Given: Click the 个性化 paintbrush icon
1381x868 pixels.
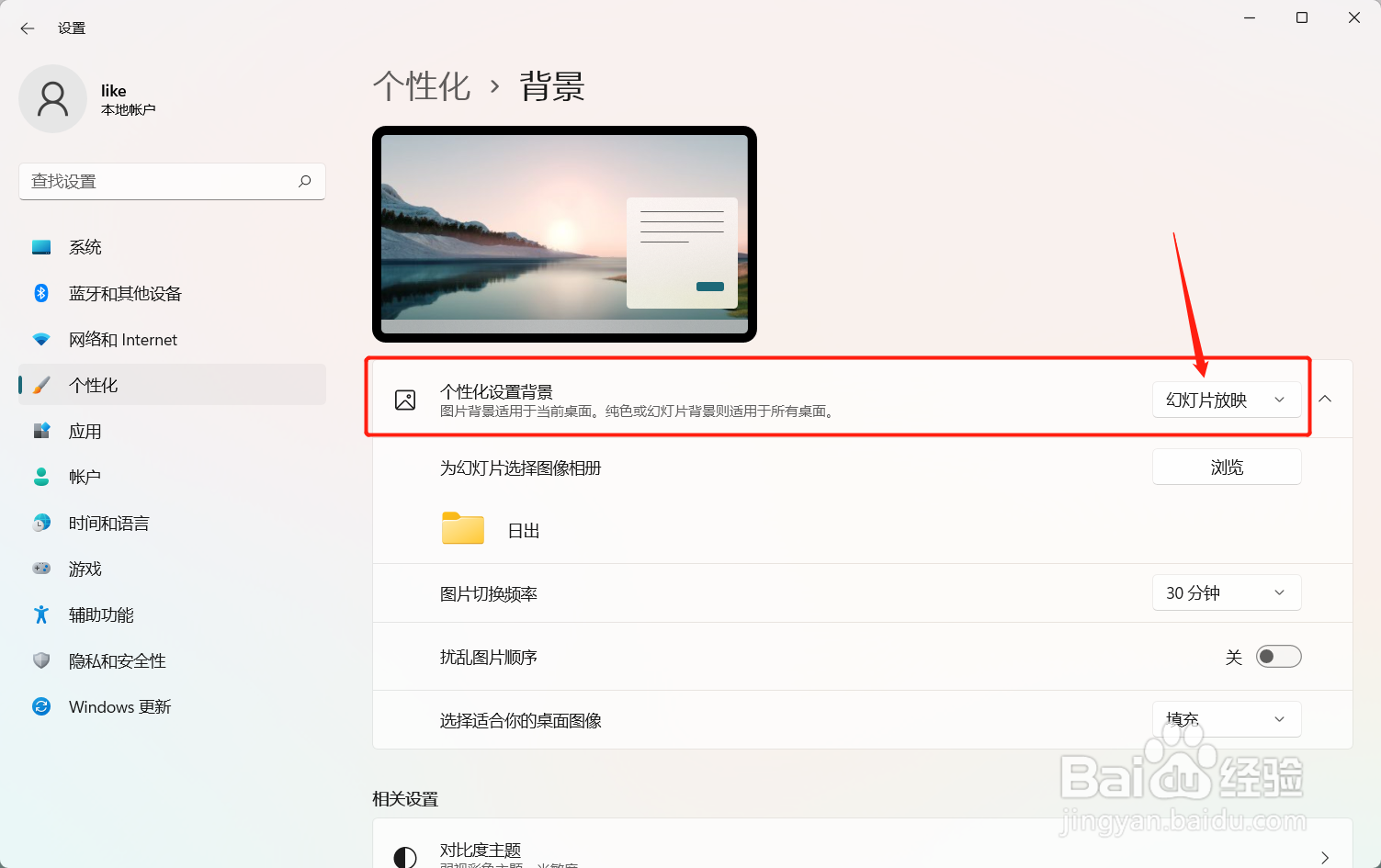Looking at the screenshot, I should (x=41, y=385).
